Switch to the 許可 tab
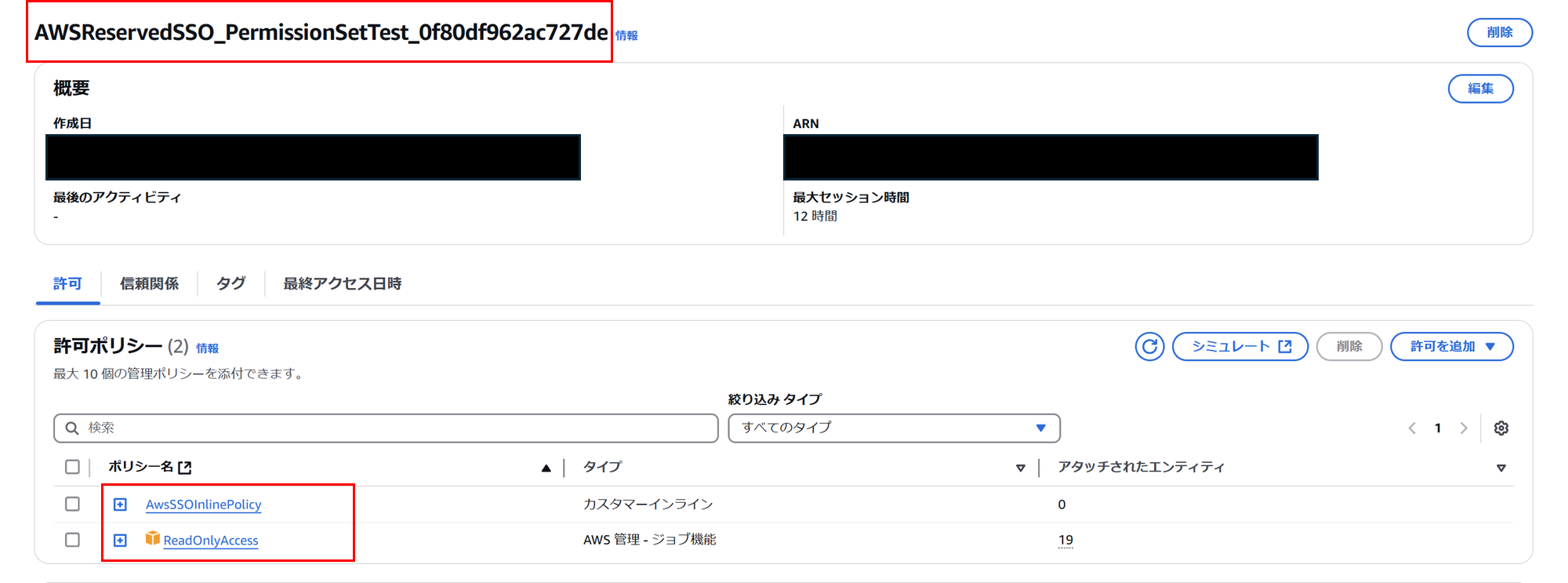Screen dimensions: 1568x583 67,283
